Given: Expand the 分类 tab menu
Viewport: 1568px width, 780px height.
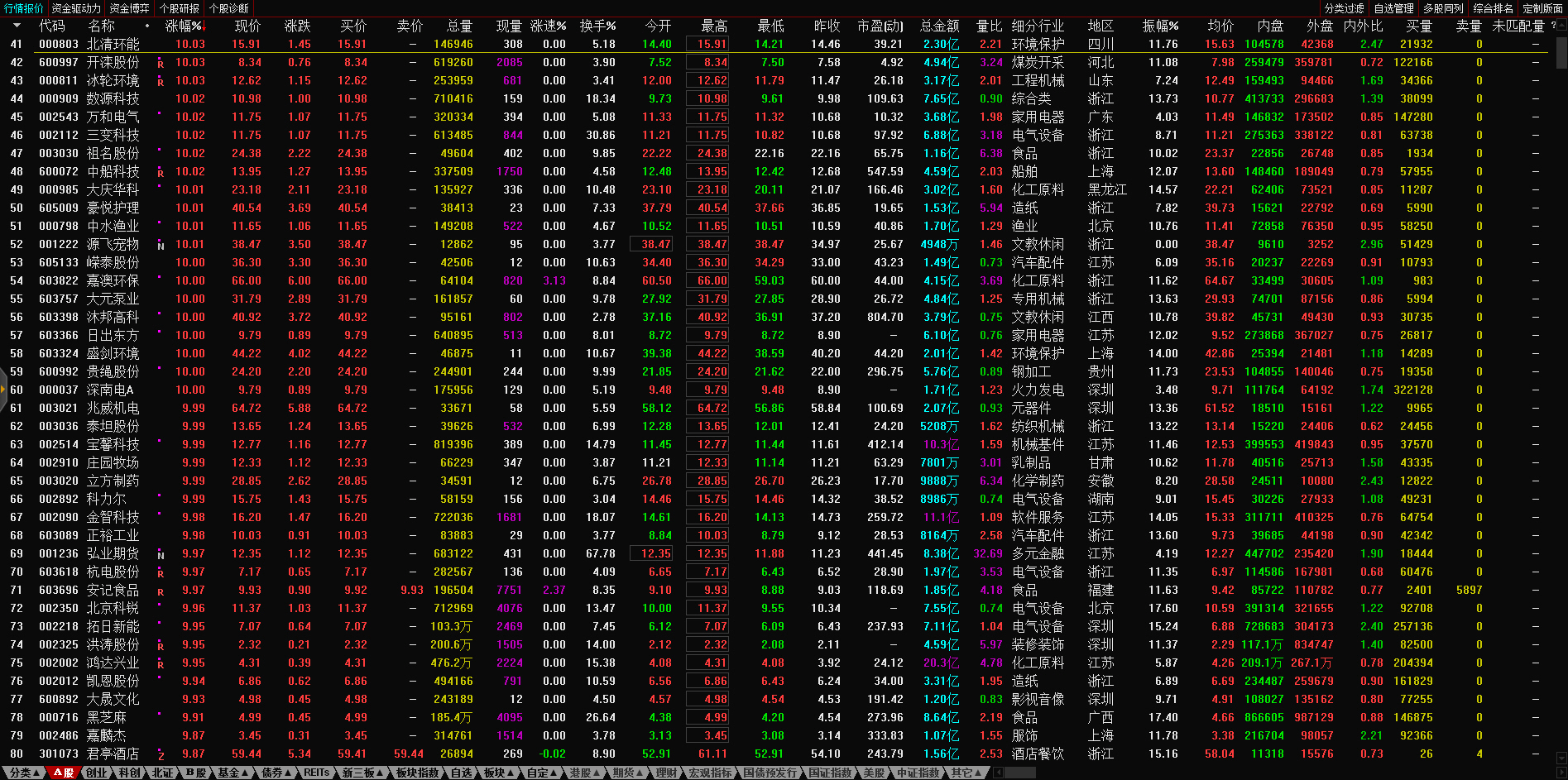Looking at the screenshot, I should tap(24, 773).
